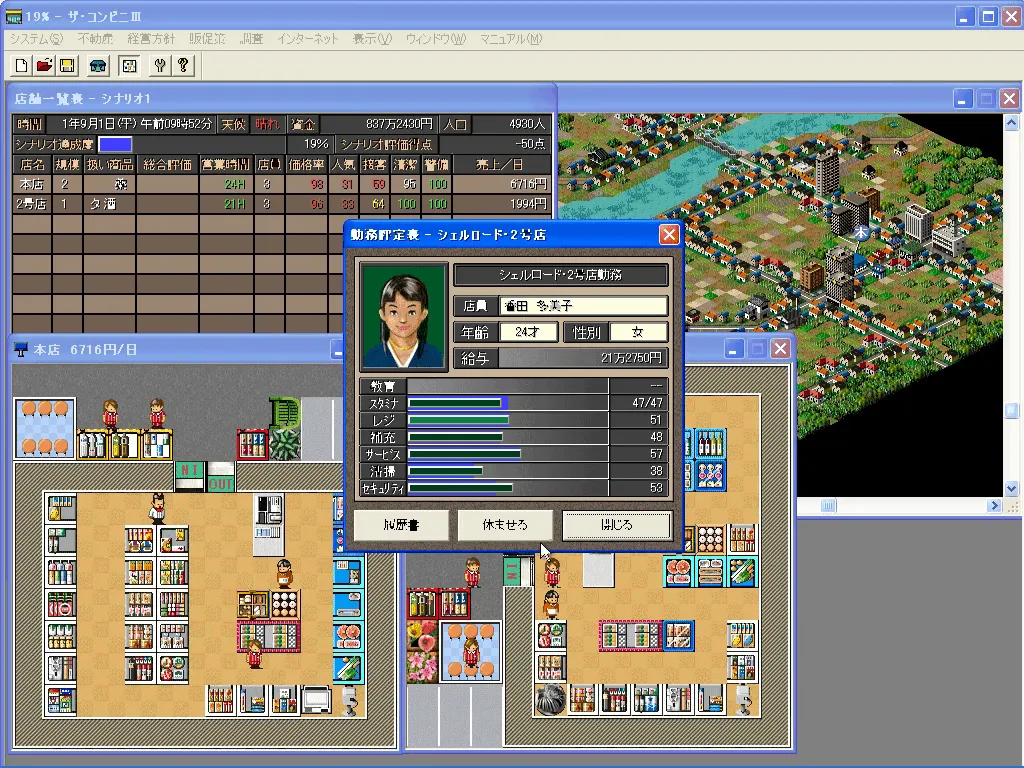Viewport: 1024px width, 768px height.
Task: Open a saved game with the folder icon
Action: (44, 62)
